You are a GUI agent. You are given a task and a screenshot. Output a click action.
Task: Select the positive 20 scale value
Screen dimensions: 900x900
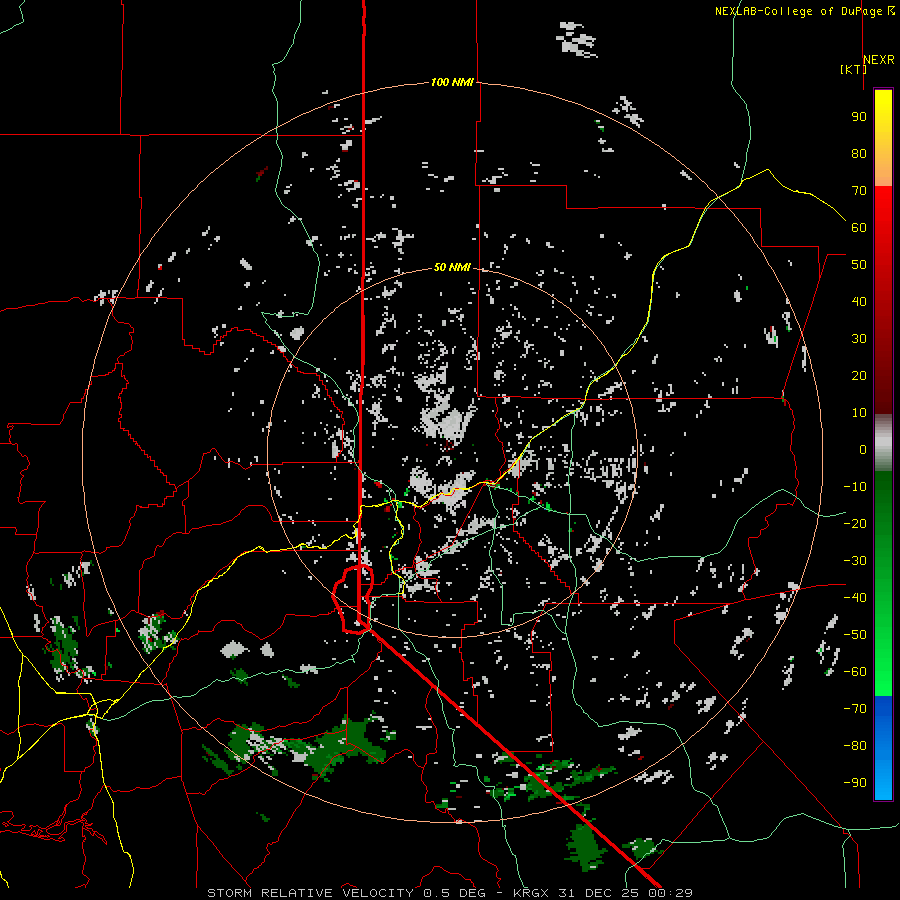coord(859,375)
